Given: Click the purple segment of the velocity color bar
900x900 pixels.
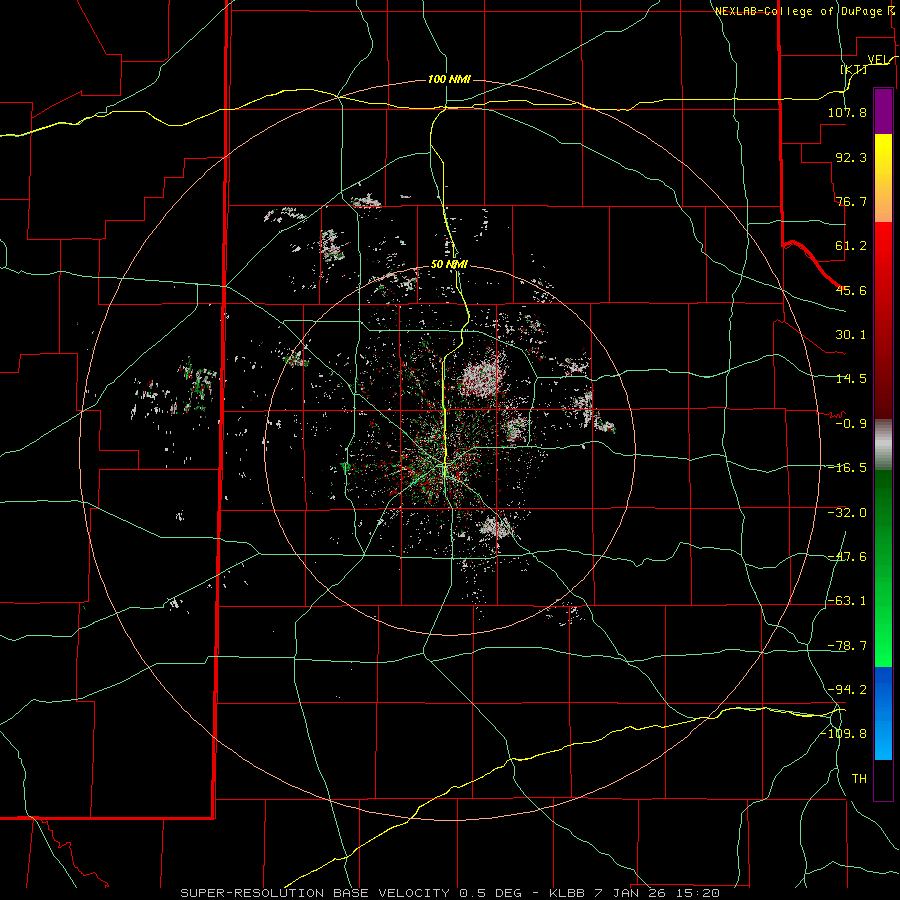Looking at the screenshot, I should click(883, 111).
